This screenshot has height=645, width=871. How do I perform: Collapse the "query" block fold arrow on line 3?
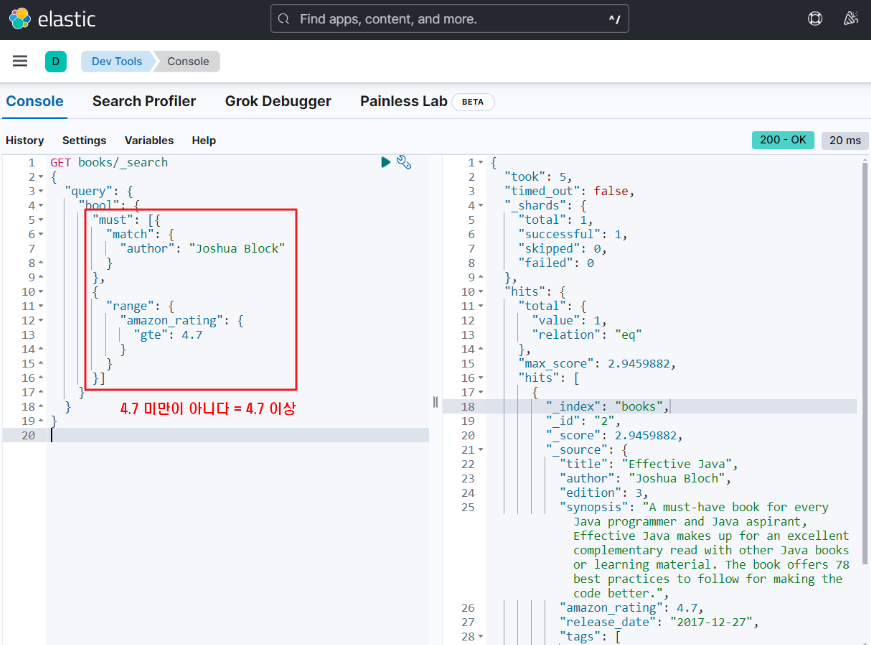pos(41,191)
